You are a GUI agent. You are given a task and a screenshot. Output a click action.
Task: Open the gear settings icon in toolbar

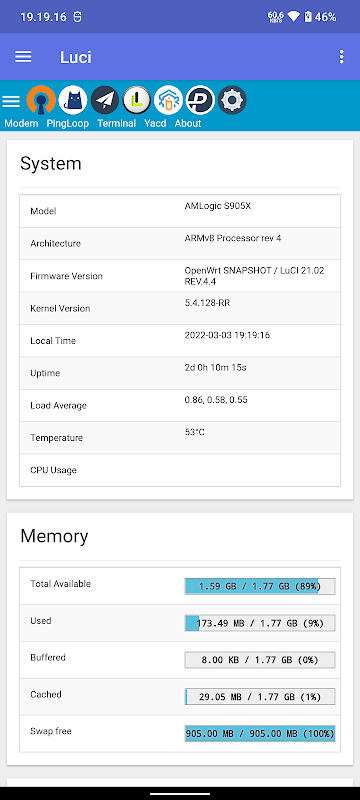point(233,100)
